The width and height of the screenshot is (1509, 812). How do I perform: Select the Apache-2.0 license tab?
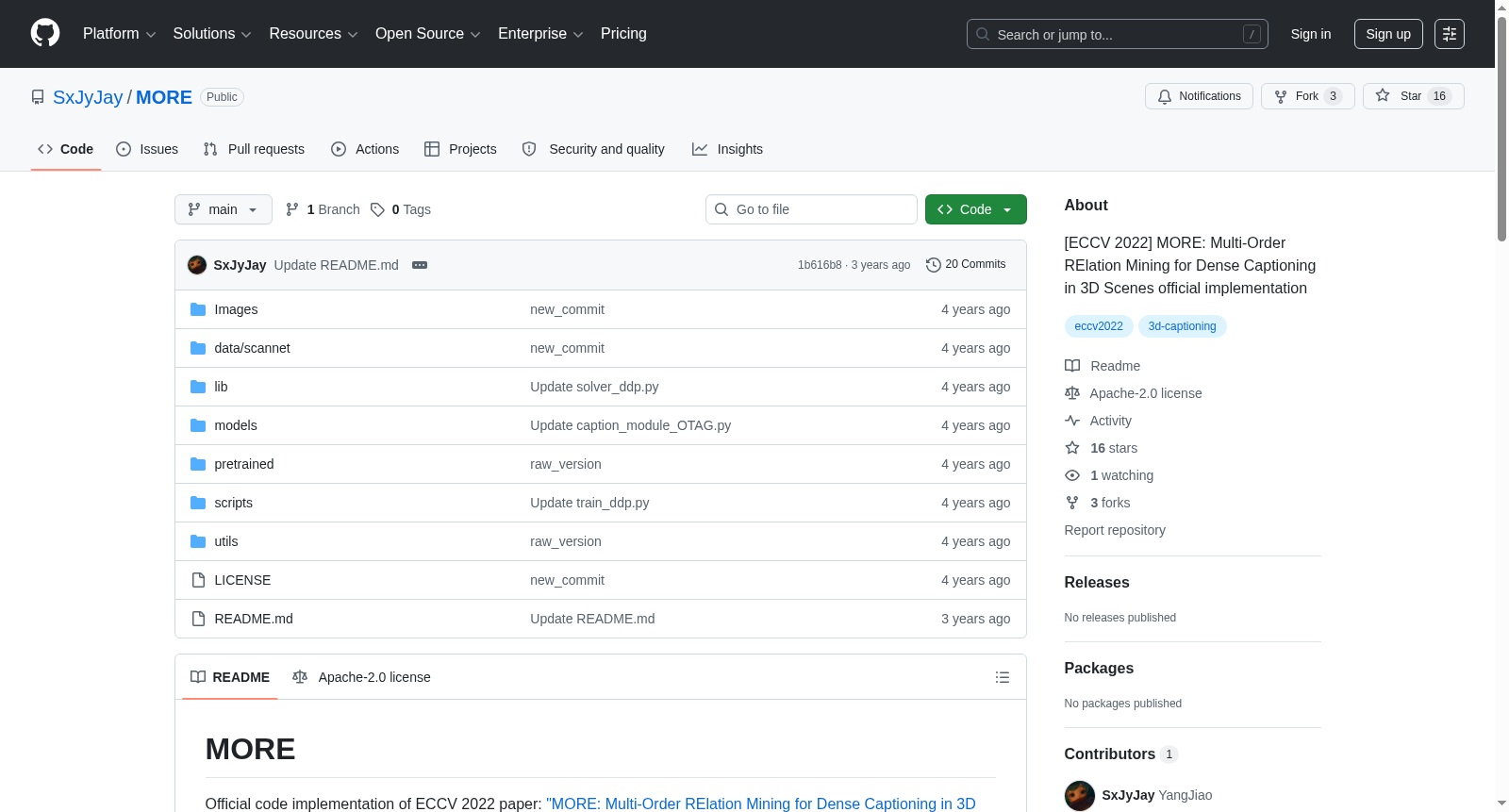361,677
